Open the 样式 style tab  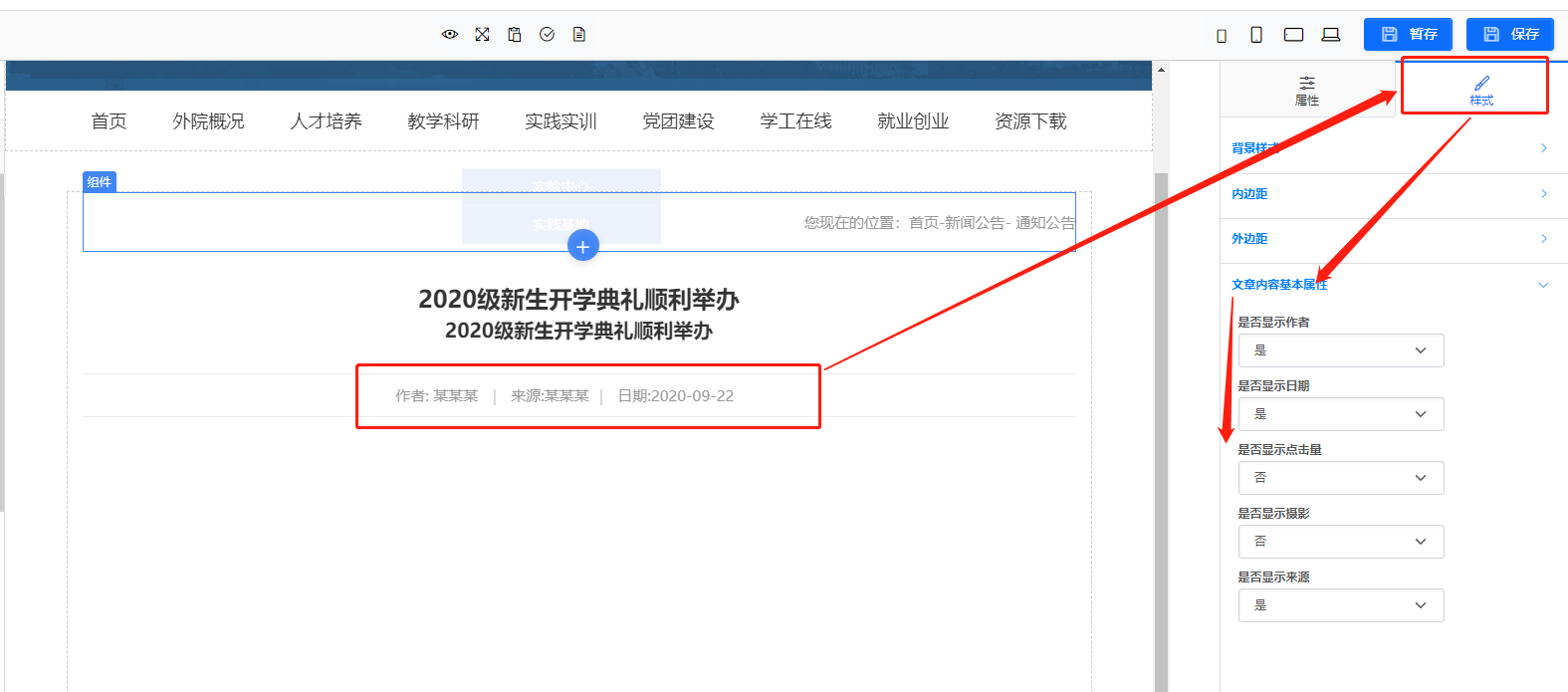point(1481,90)
